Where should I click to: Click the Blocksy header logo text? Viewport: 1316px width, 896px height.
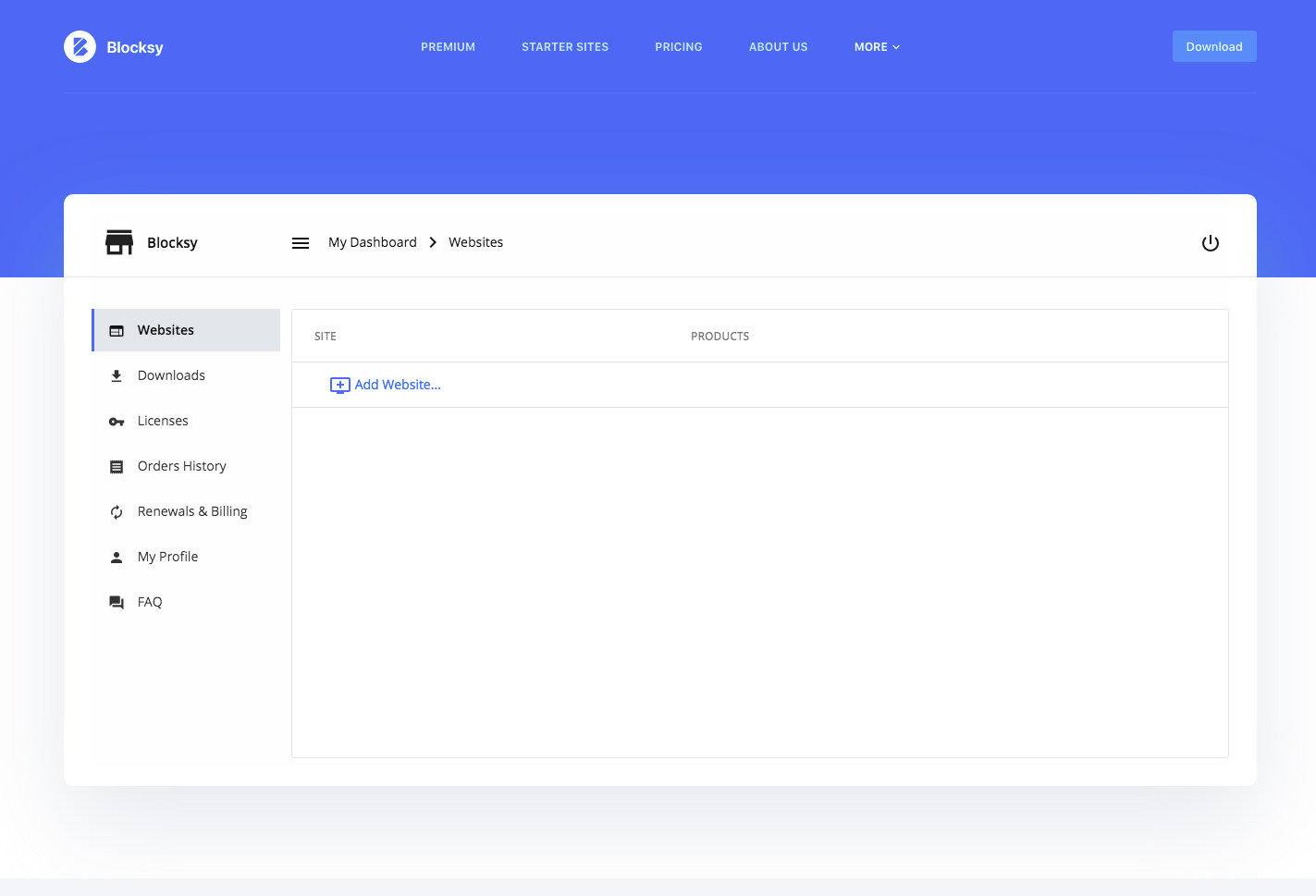[x=135, y=47]
